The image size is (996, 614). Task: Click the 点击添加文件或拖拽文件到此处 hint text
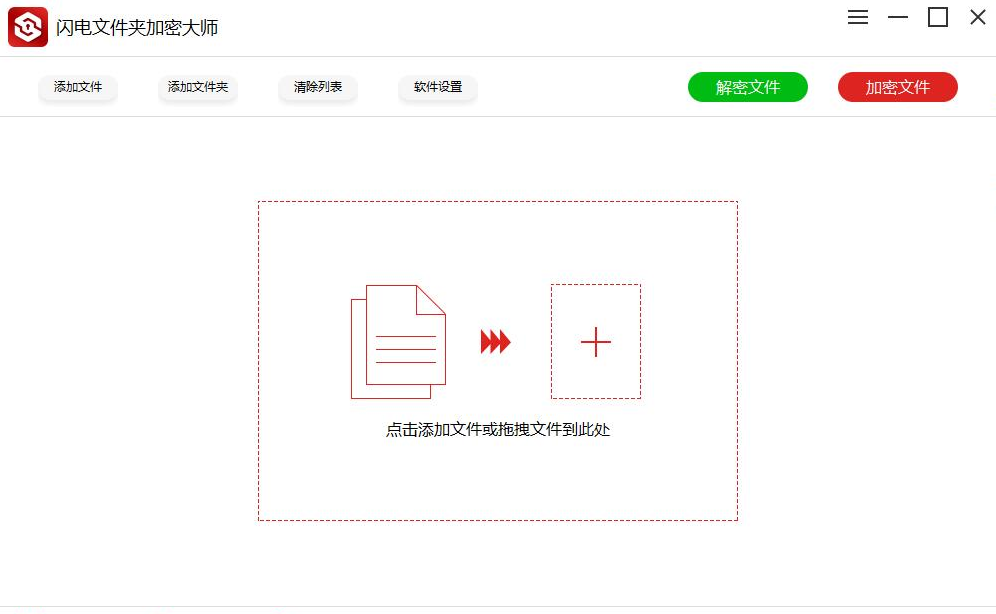tap(497, 430)
